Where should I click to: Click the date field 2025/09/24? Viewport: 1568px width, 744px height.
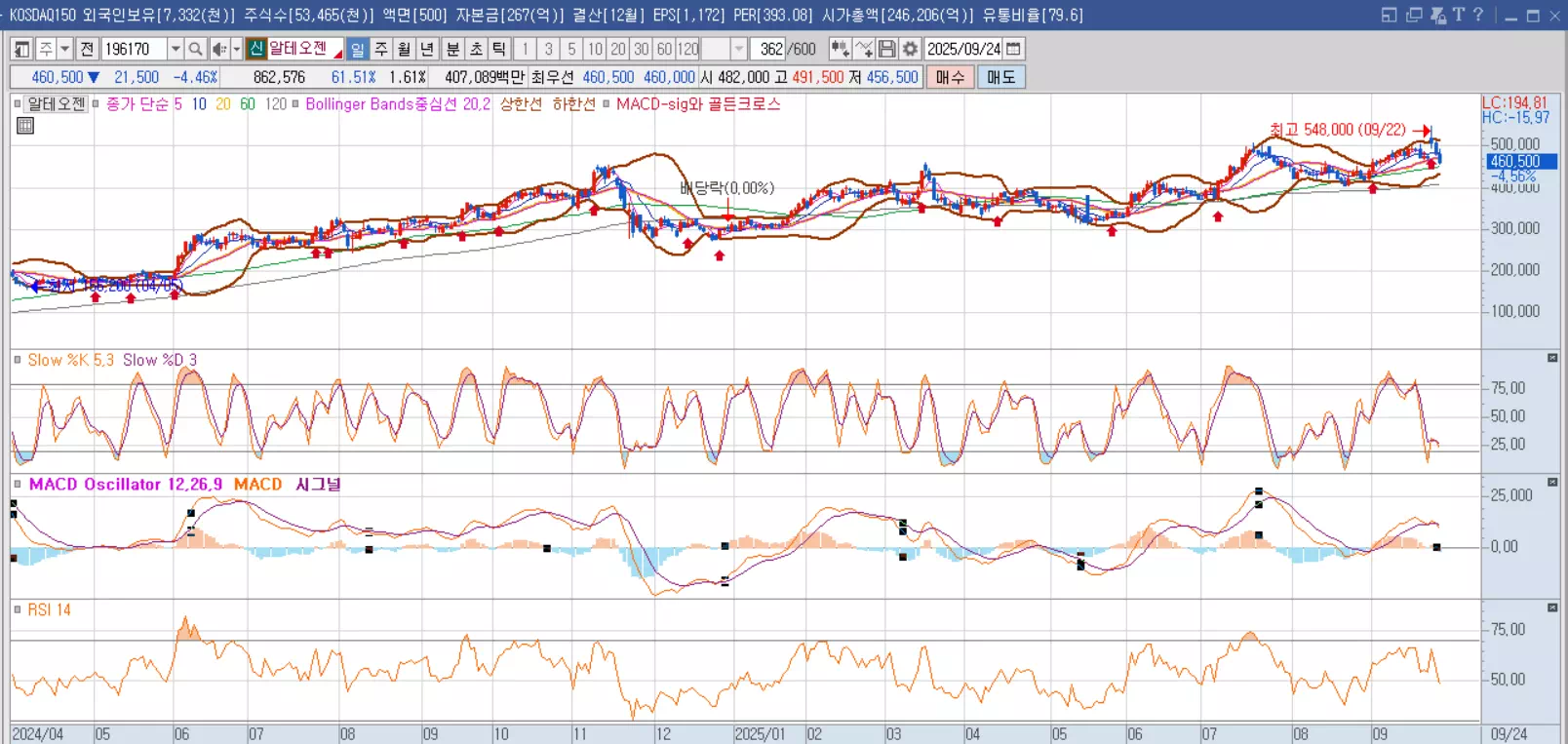coord(963,49)
